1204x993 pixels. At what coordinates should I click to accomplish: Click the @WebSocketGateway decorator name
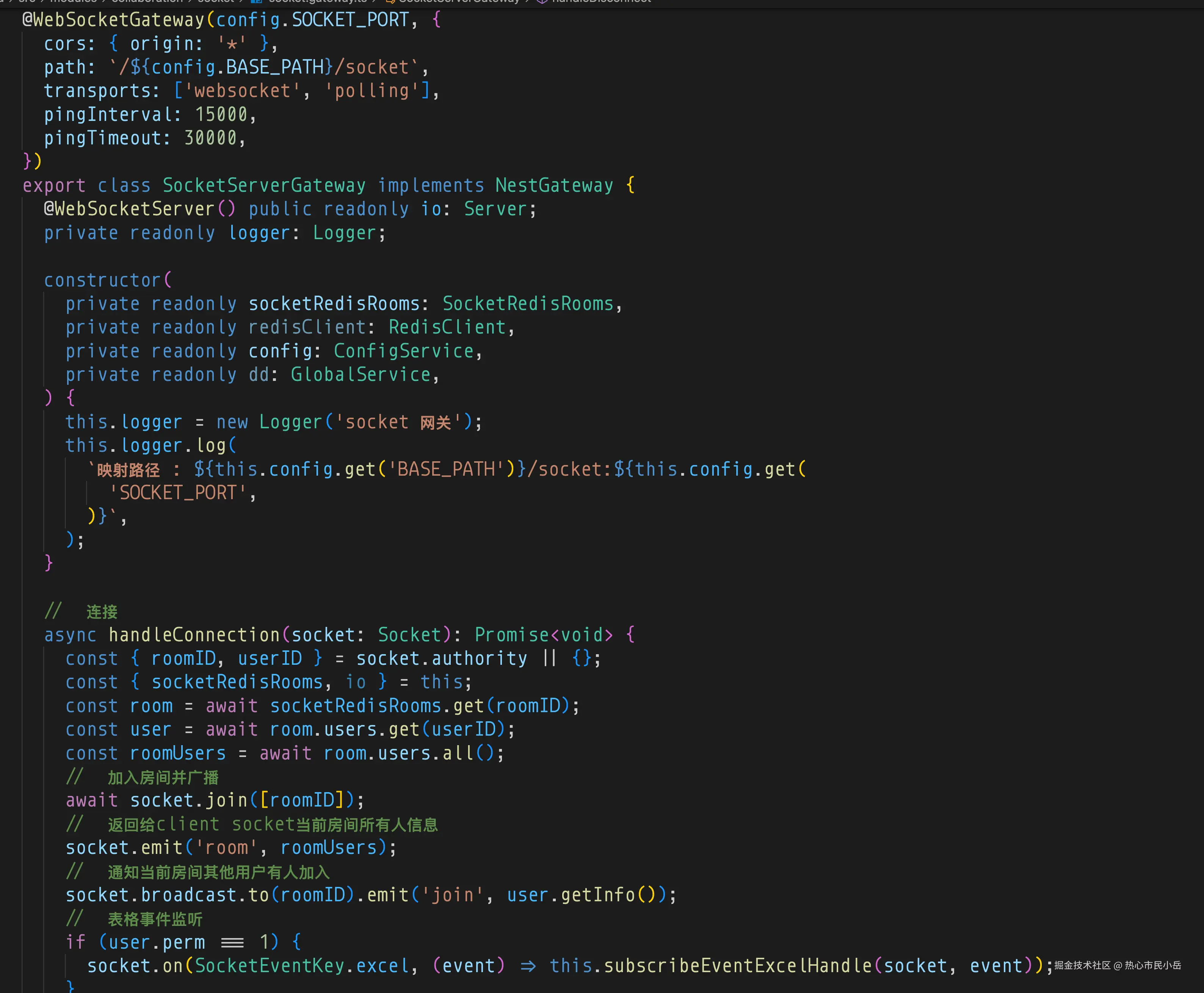[113, 20]
